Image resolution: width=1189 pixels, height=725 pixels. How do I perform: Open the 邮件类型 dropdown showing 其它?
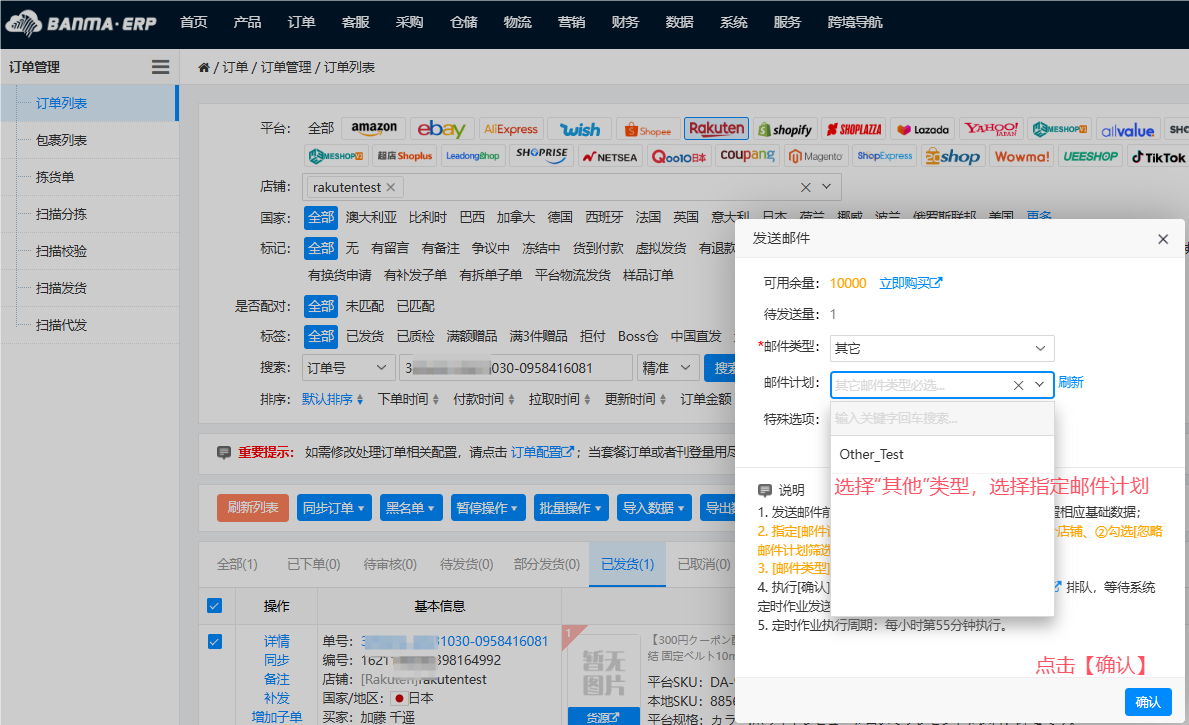pyautogui.click(x=941, y=348)
